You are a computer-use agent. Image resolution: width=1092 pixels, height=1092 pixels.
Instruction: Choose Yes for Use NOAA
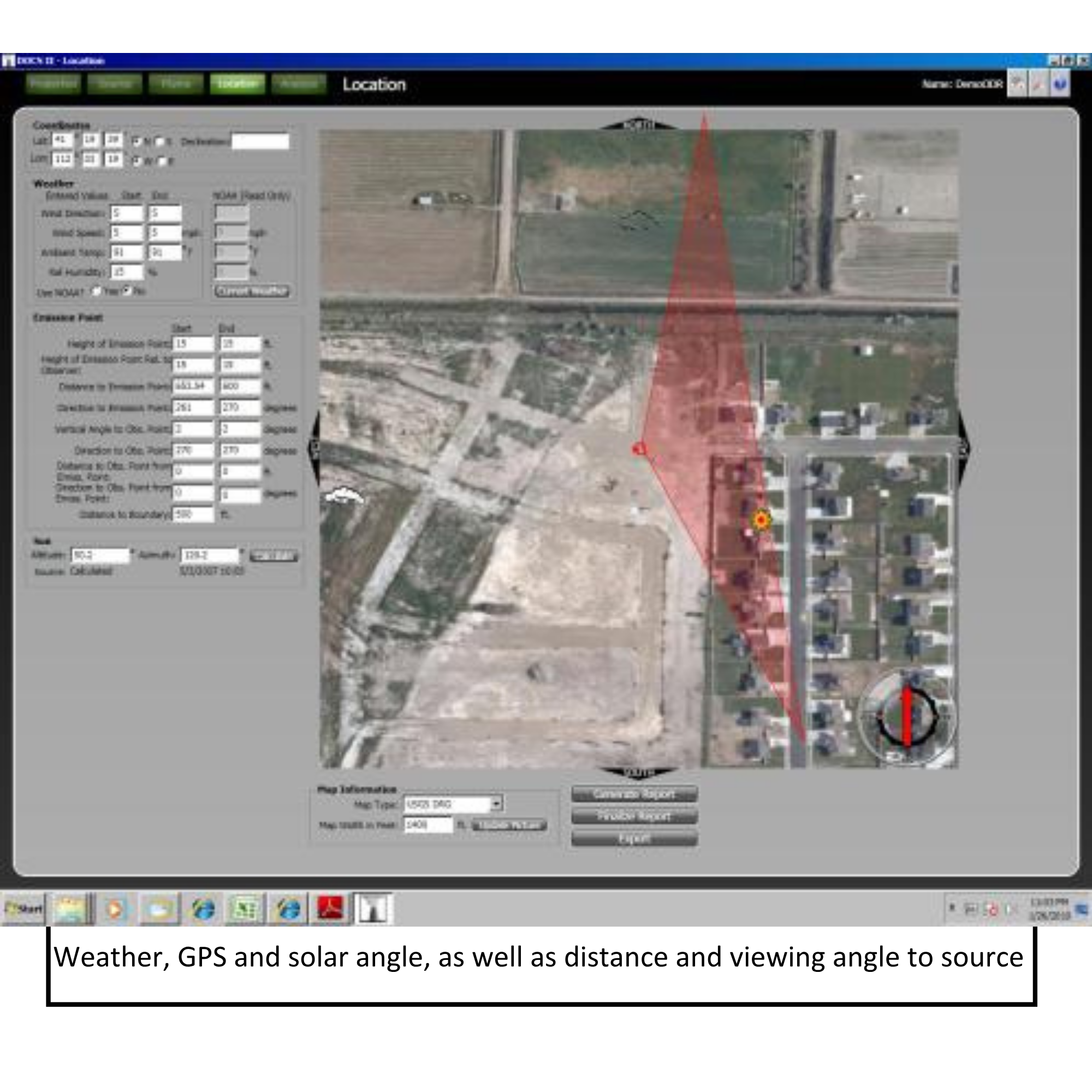click(x=96, y=291)
